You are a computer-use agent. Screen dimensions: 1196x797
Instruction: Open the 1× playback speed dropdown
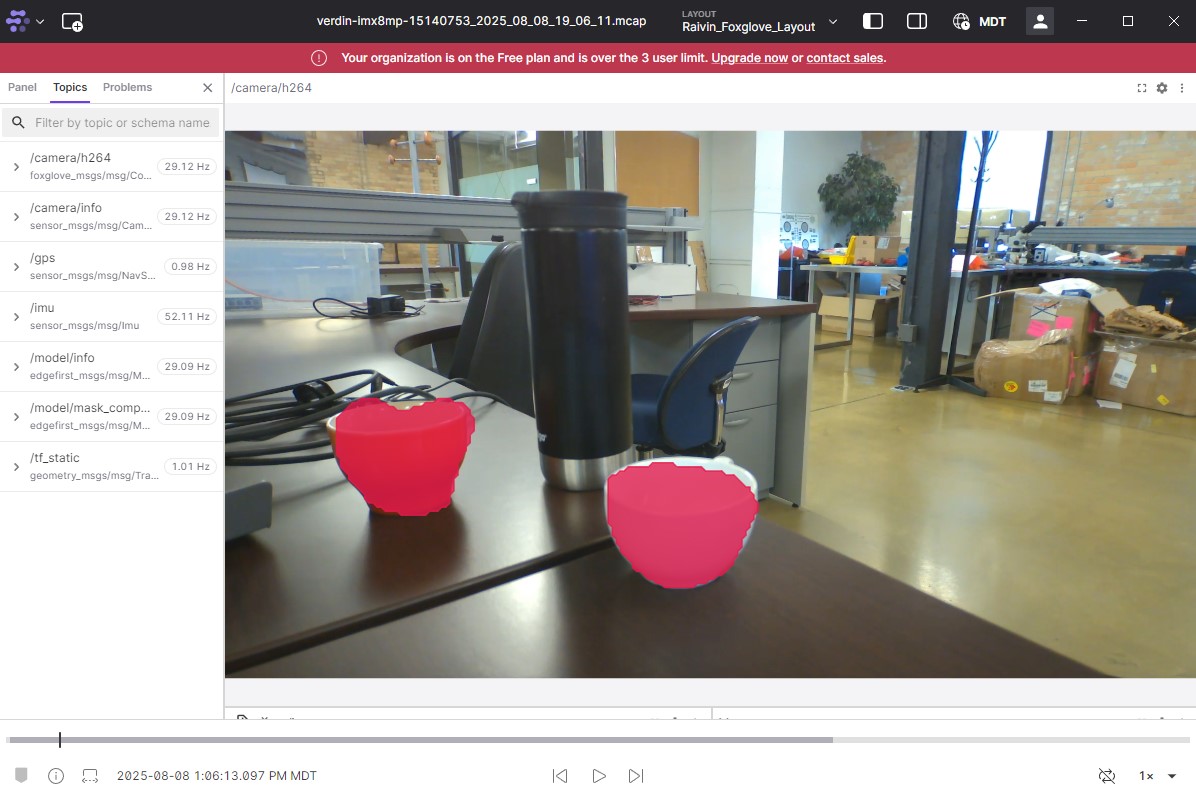[1157, 776]
